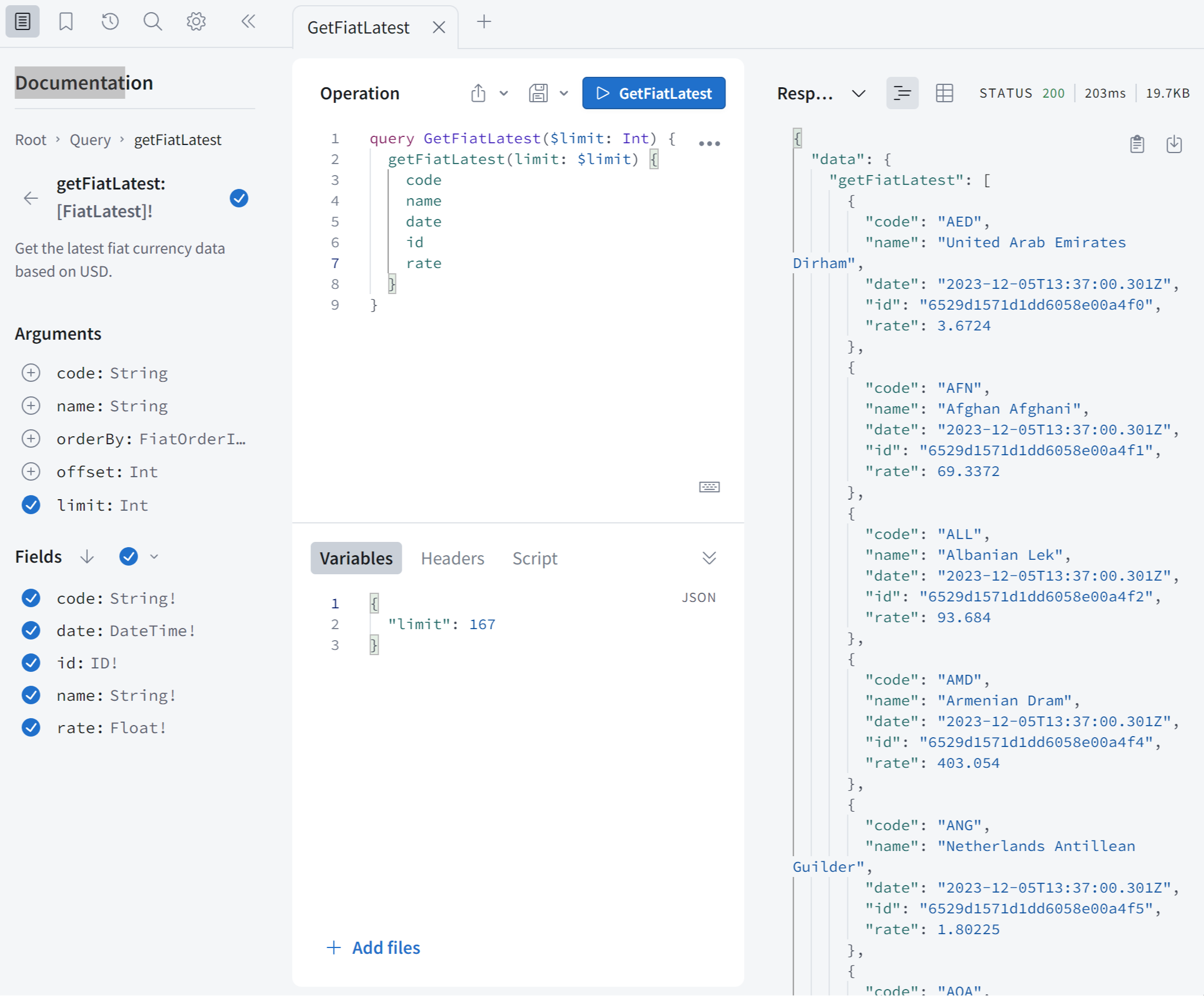This screenshot has width=1204, height=996.
Task: Click the FiatOrderI… type of orderBy
Action: pos(192,439)
